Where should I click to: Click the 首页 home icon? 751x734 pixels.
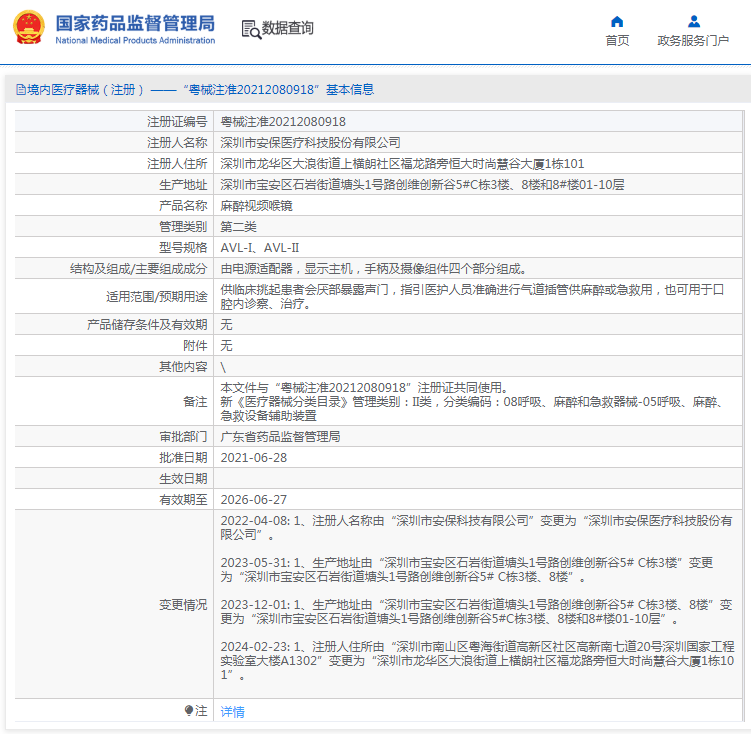(617, 21)
